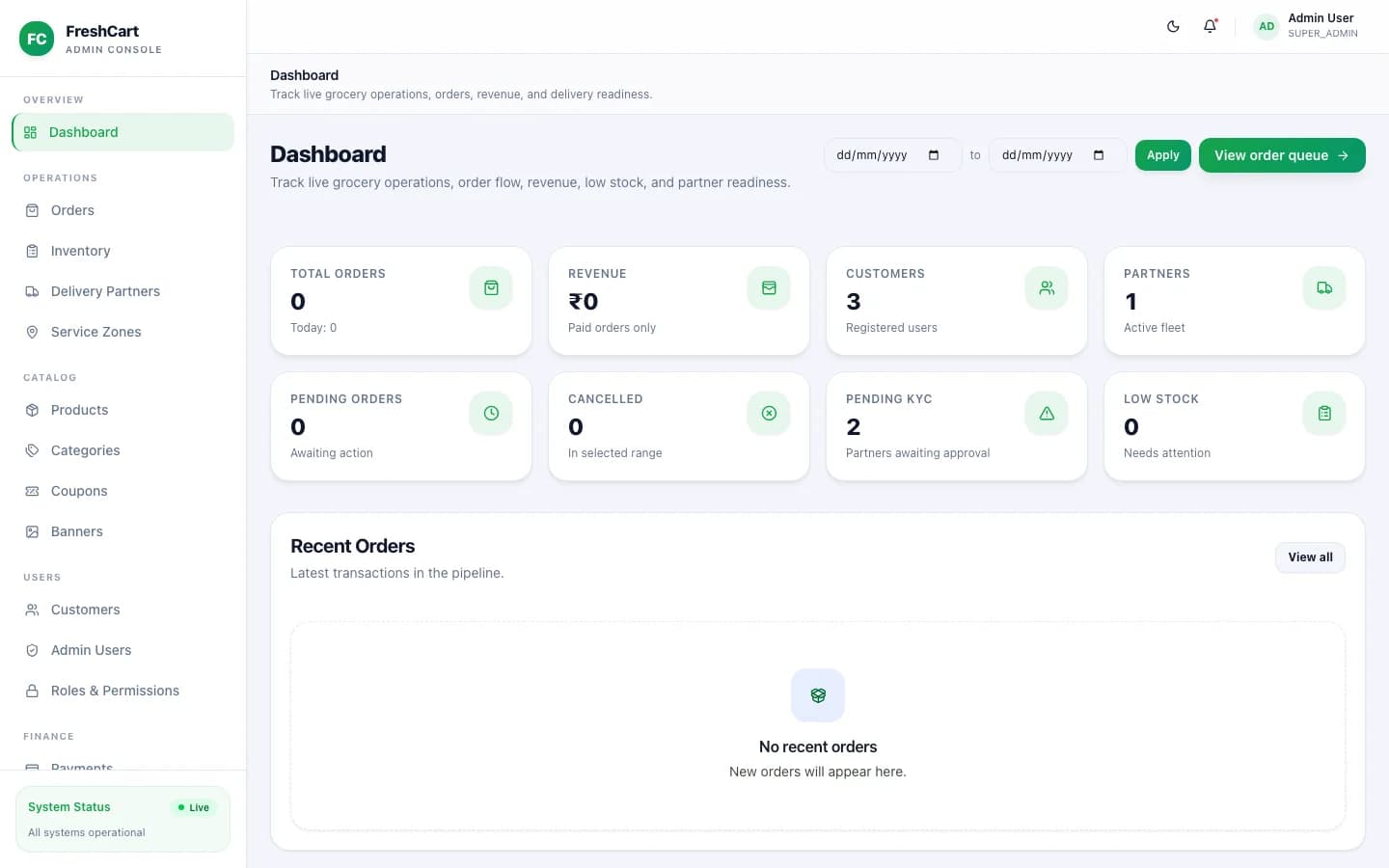This screenshot has width=1389, height=868.
Task: Click the Partners card truck icon
Action: coord(1324,287)
